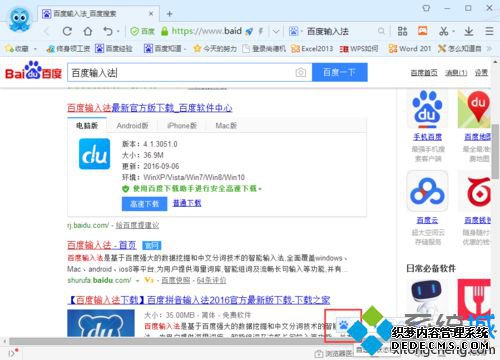Click the disabled back arrow in the toolbar
The width and height of the screenshot is (500, 360).
pyautogui.click(x=47, y=31)
